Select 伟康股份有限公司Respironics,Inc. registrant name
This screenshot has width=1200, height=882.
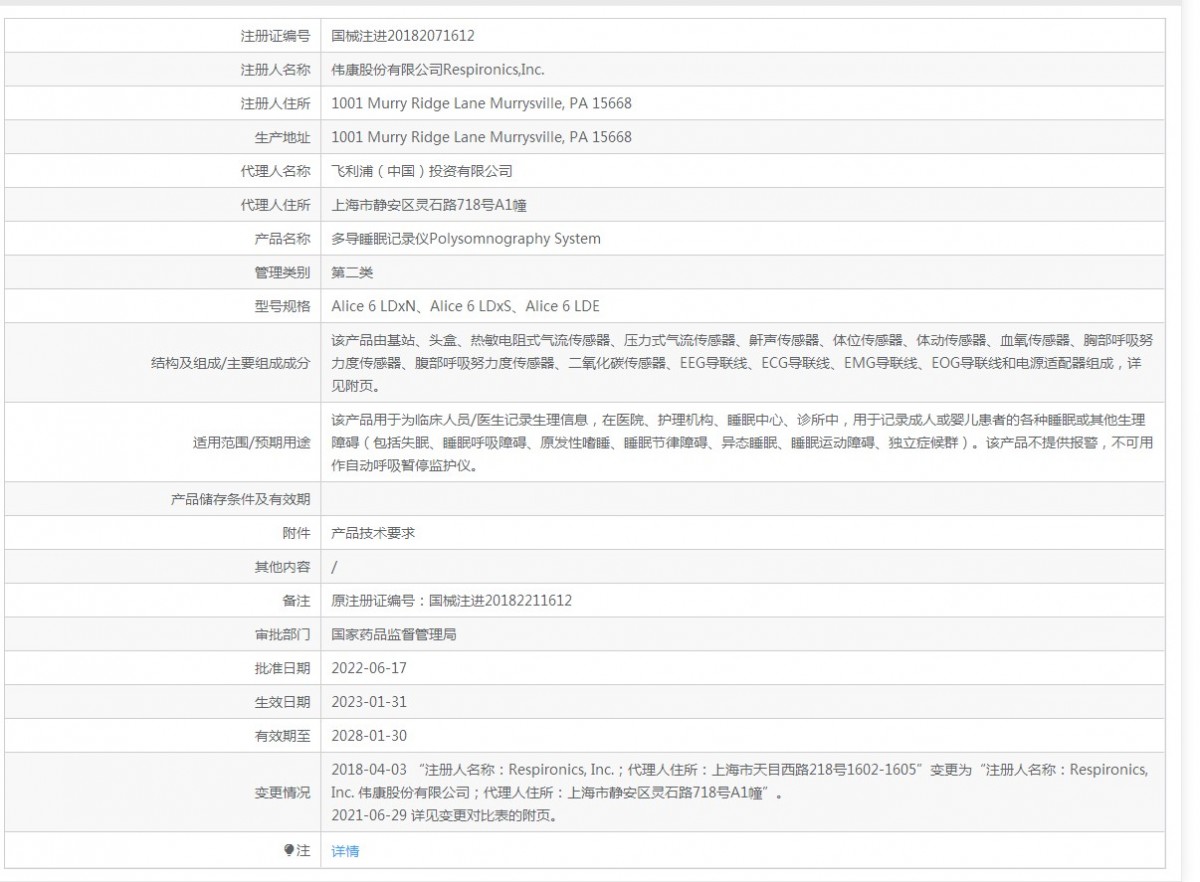point(438,69)
